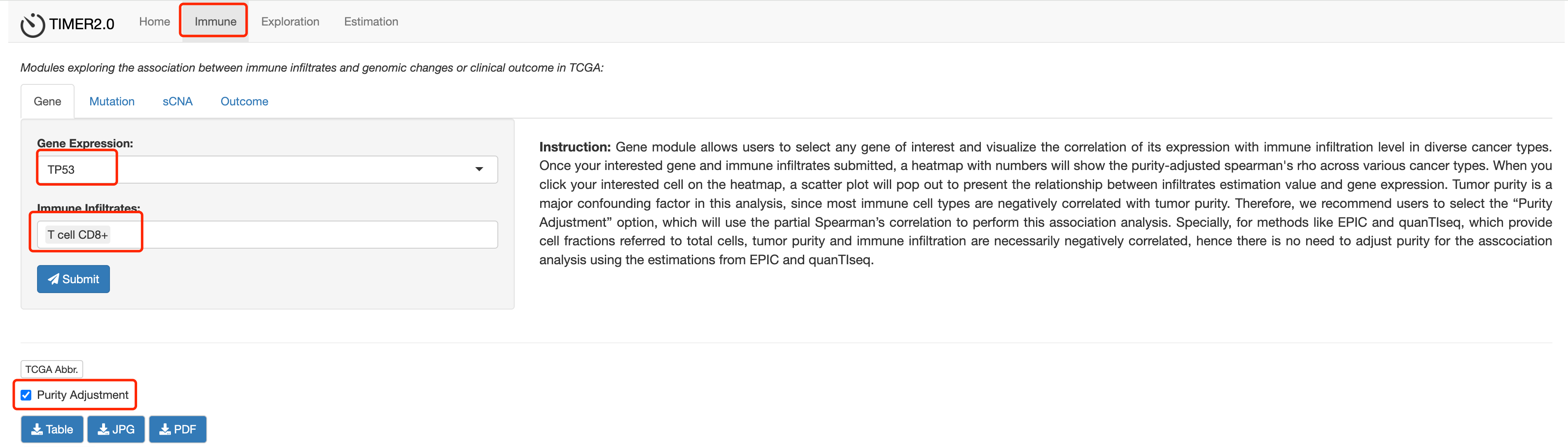Switch to the Outcome tab
The image size is (1568, 447).
pyautogui.click(x=244, y=102)
